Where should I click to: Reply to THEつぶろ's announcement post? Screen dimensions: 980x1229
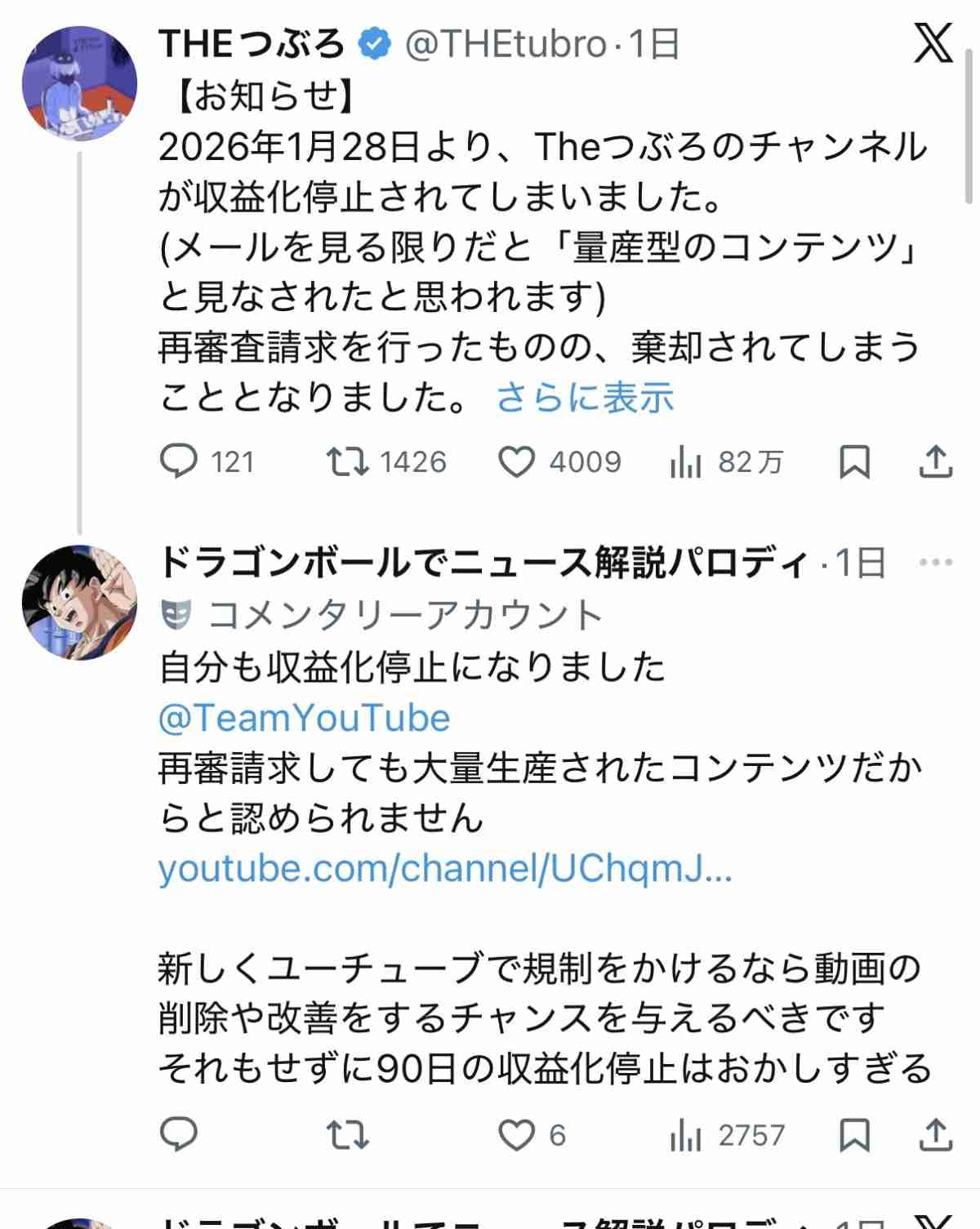(179, 461)
